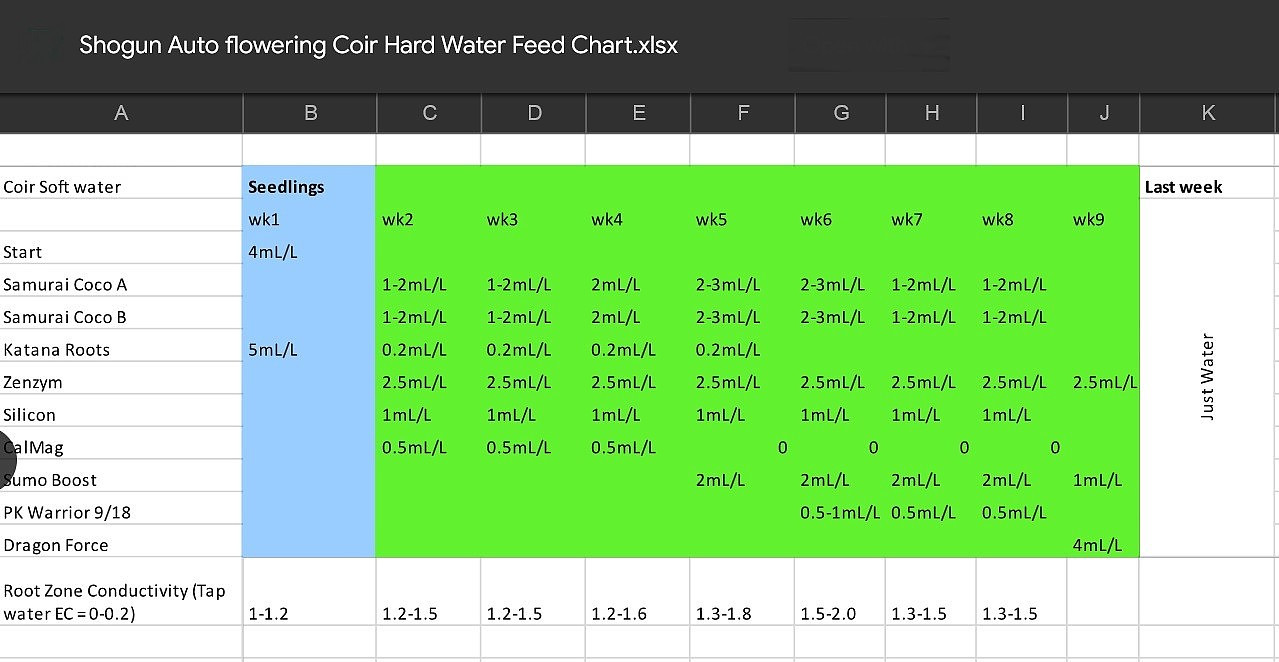Select column D header
Image resolution: width=1279 pixels, height=662 pixels.
[534, 113]
